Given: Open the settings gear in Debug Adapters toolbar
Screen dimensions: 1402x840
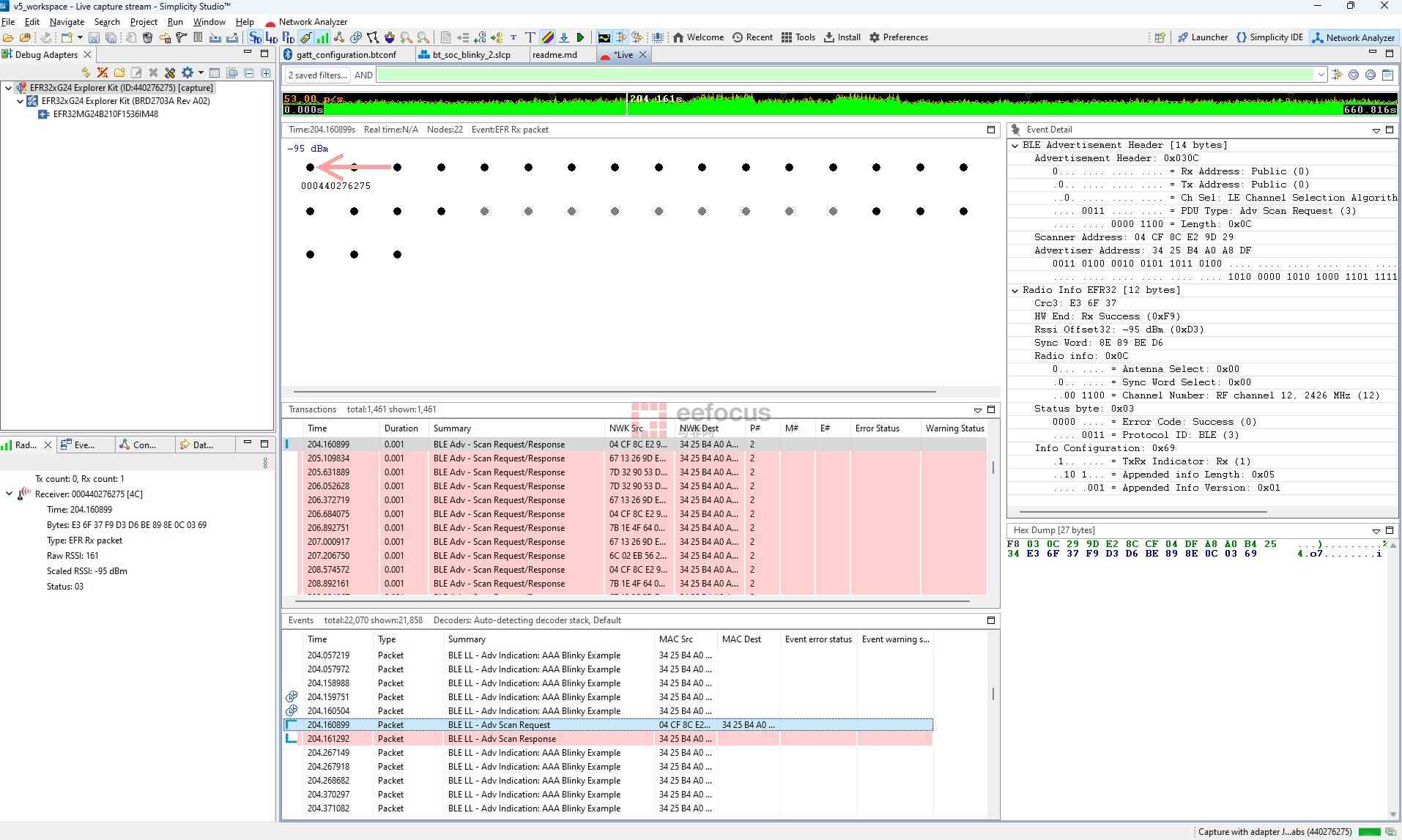Looking at the screenshot, I should [x=188, y=73].
